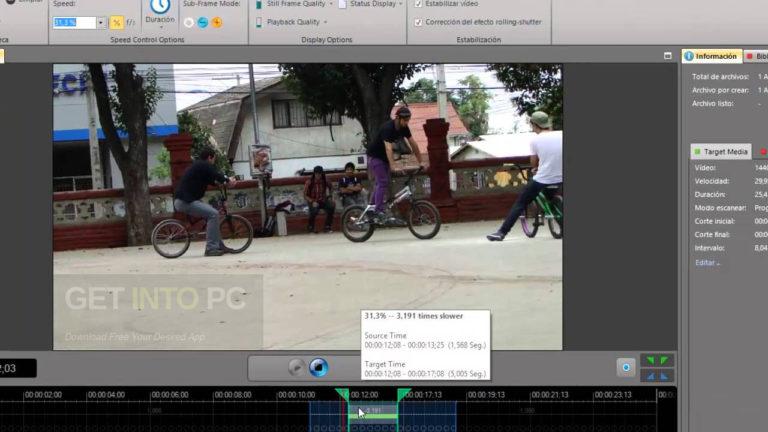This screenshot has width=768, height=432.
Task: Click the 00:00:08:00 timeline label
Action: 233,395
